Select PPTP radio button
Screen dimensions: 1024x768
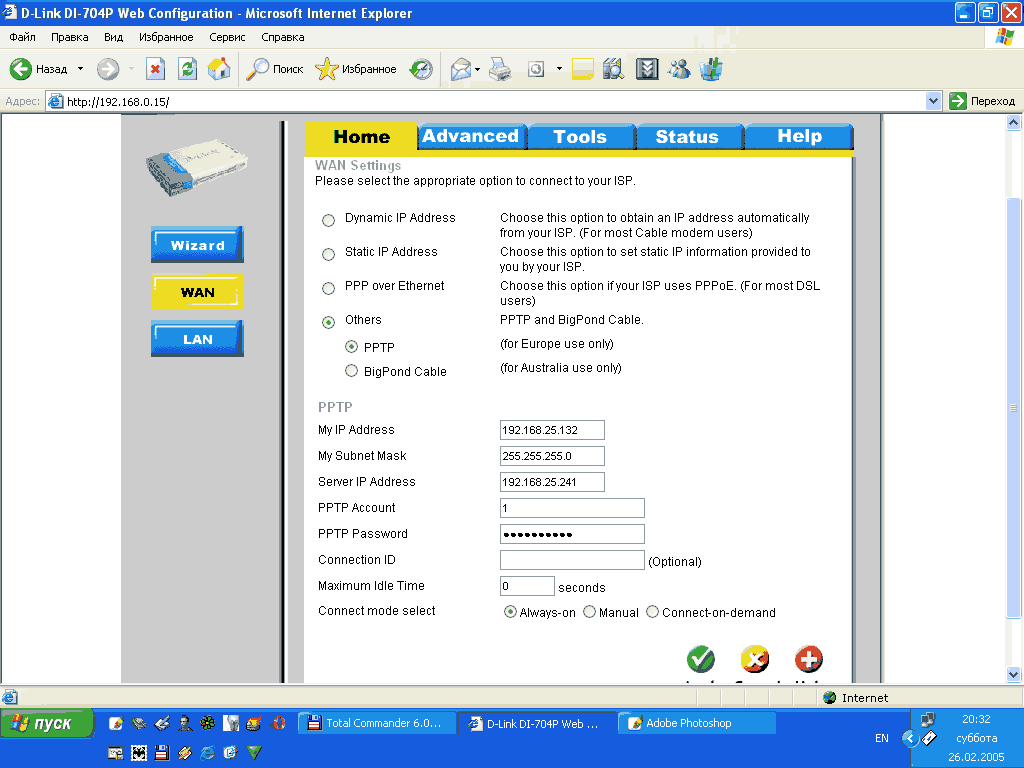351,346
